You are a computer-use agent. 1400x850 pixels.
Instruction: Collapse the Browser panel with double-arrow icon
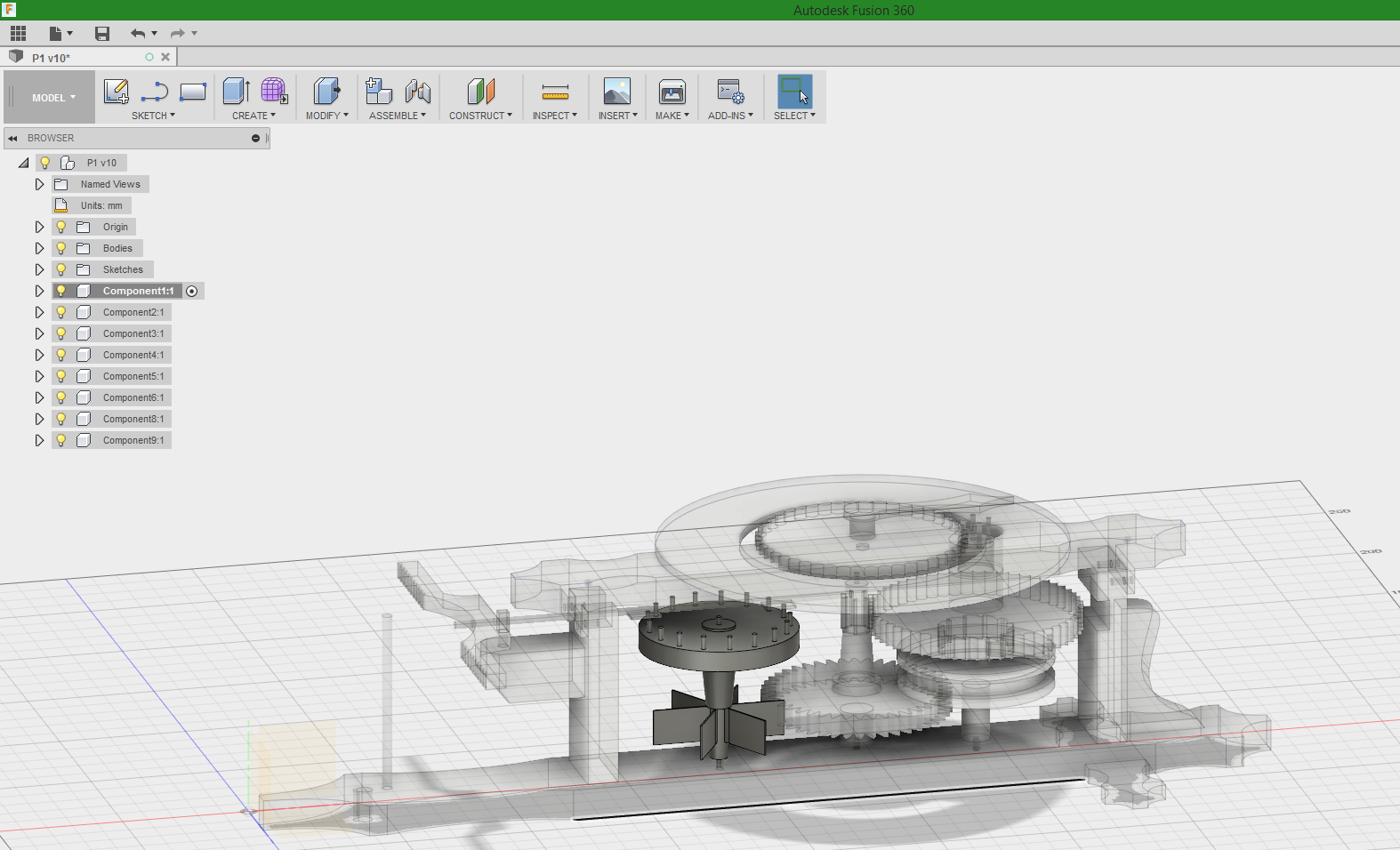(12, 138)
